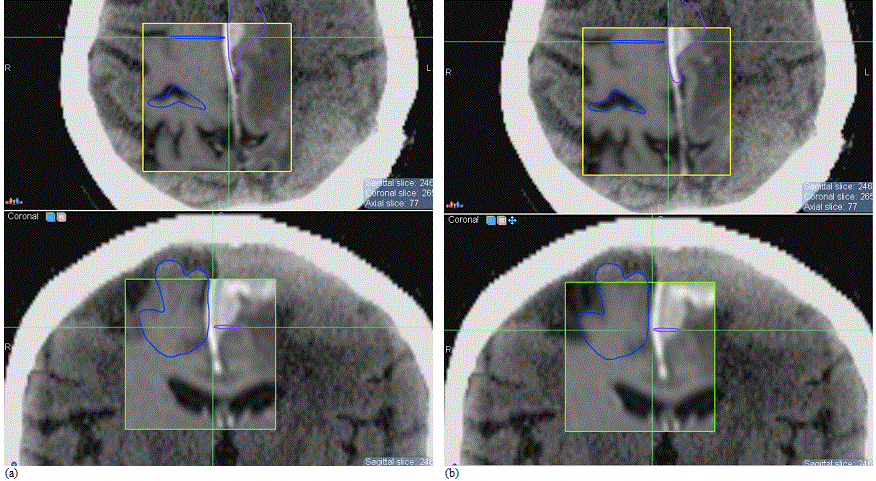Open histogram icon in panel (b) axial view
This screenshot has height=481, width=876.
454,204
